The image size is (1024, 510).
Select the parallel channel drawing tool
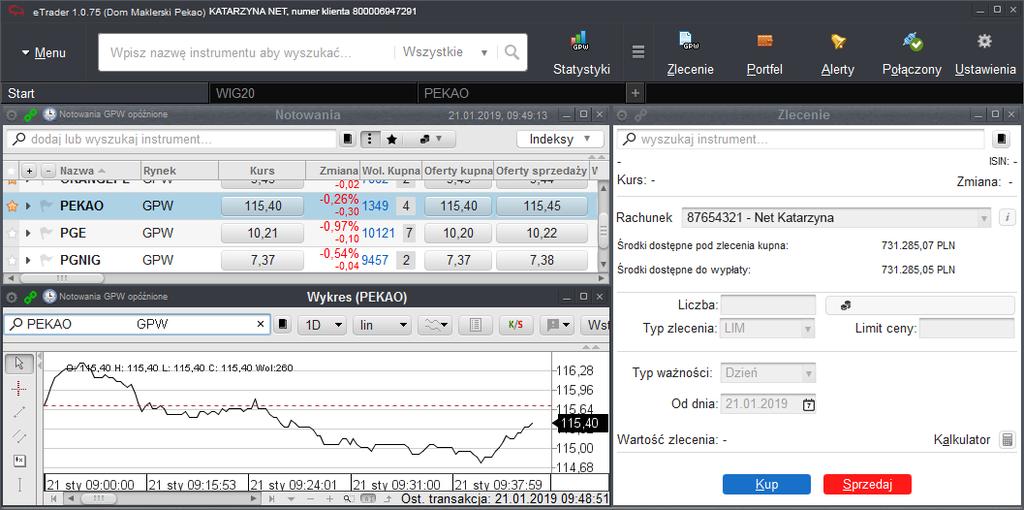click(19, 436)
